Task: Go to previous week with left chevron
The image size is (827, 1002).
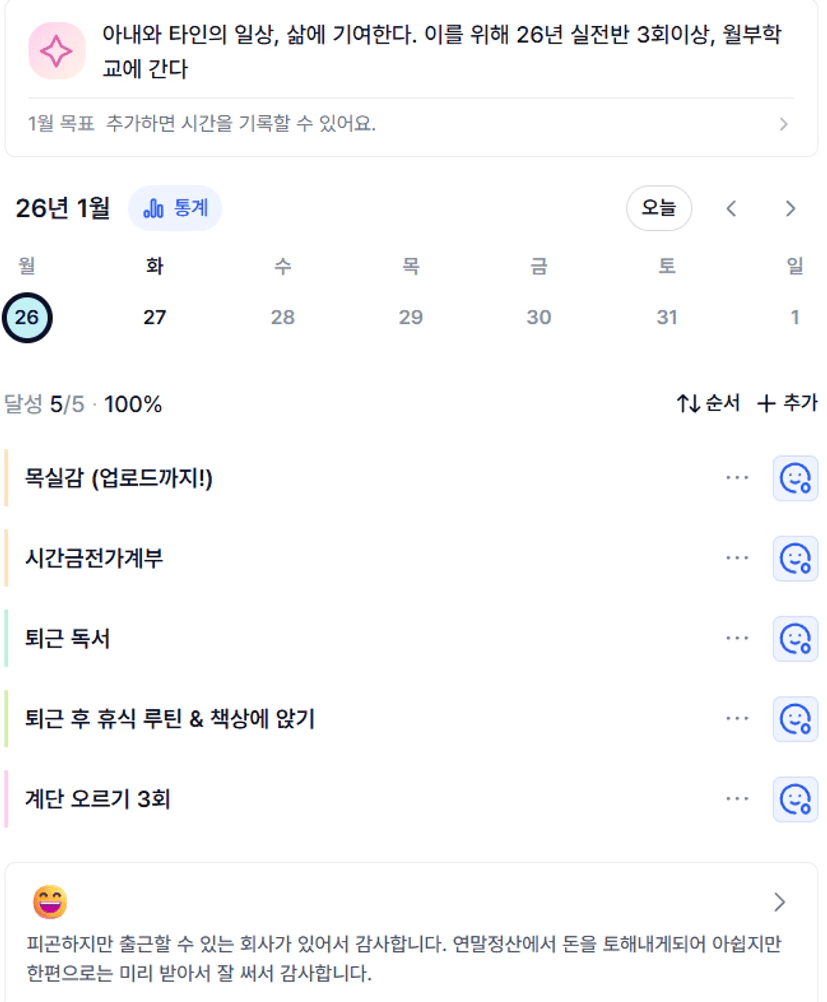Action: (731, 208)
